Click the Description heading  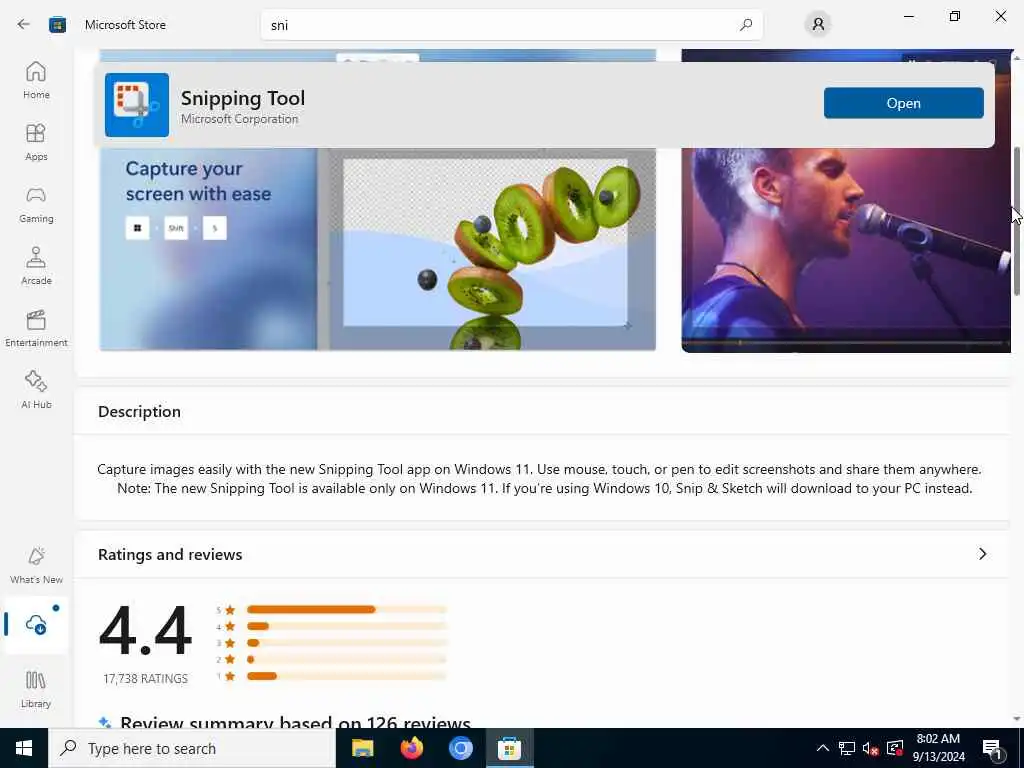coord(139,411)
